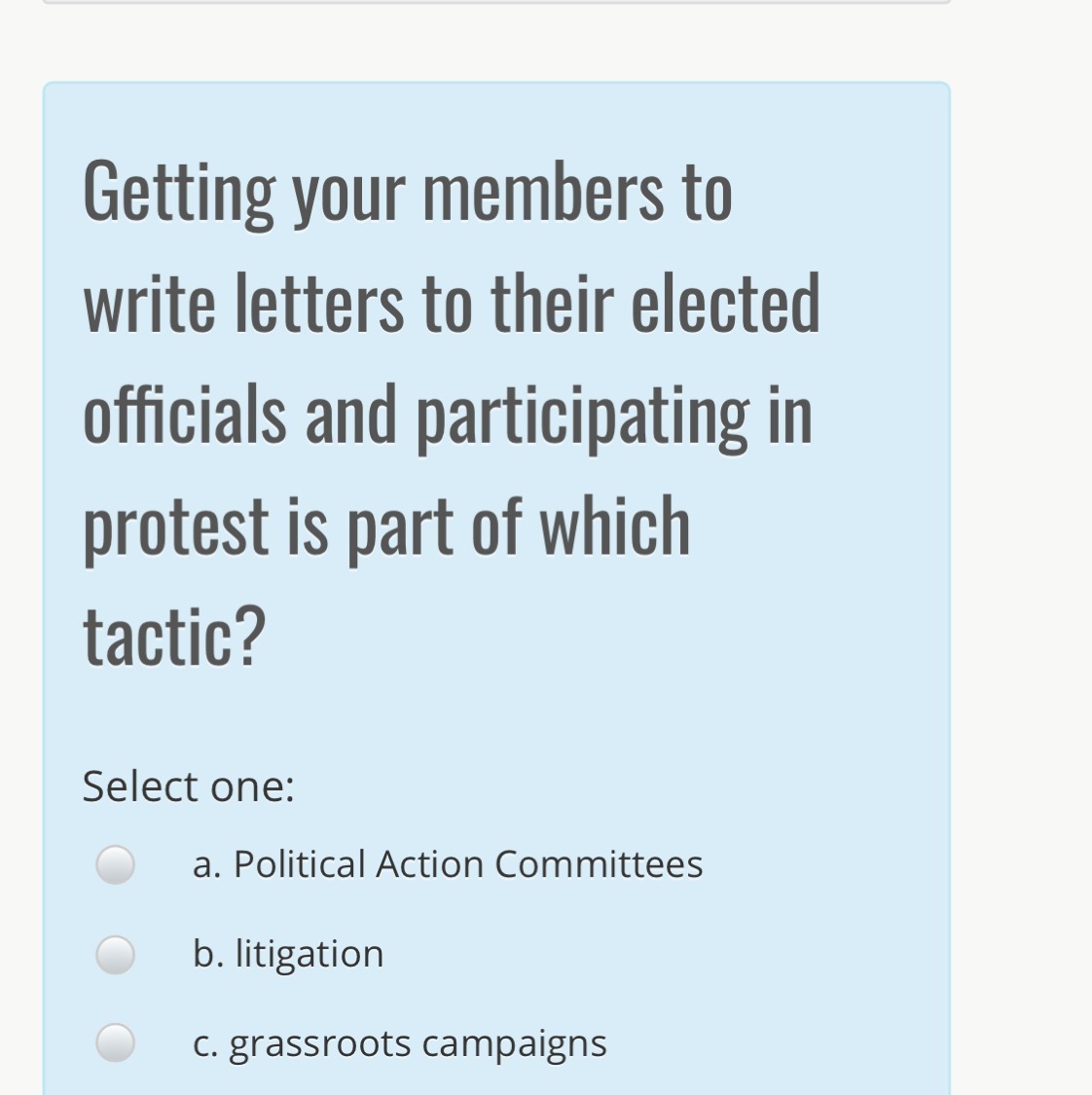This screenshot has height=1095, width=1092.
Task: Click the "c. grassroots campaigns" answer label
Action: [399, 1043]
